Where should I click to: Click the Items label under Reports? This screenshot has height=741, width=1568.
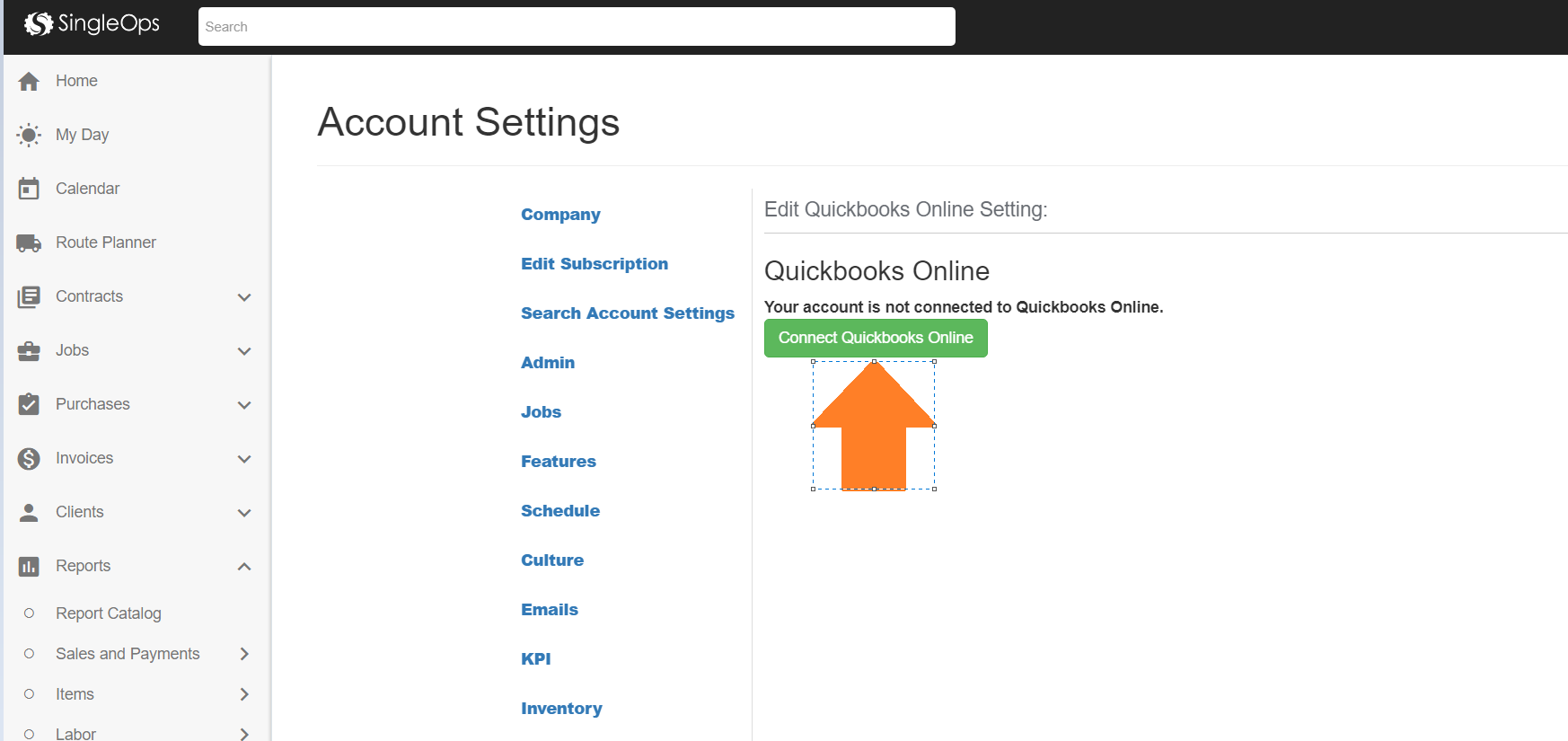pos(75,694)
